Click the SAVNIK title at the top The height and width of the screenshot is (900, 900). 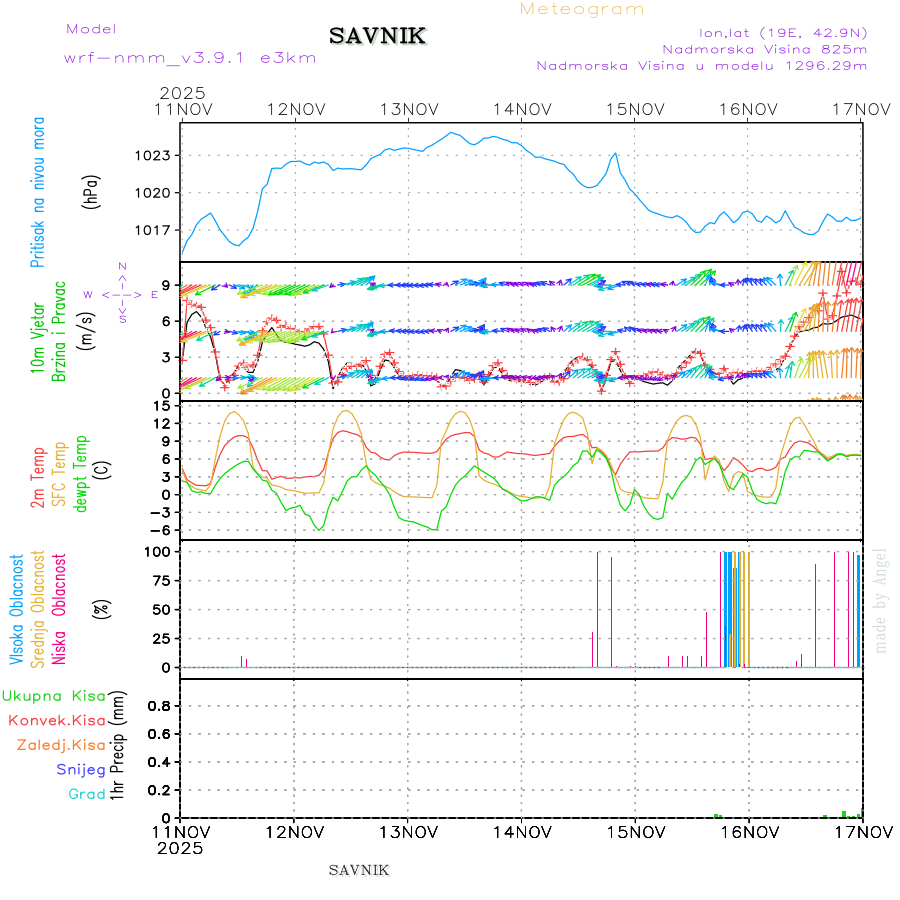pos(378,37)
